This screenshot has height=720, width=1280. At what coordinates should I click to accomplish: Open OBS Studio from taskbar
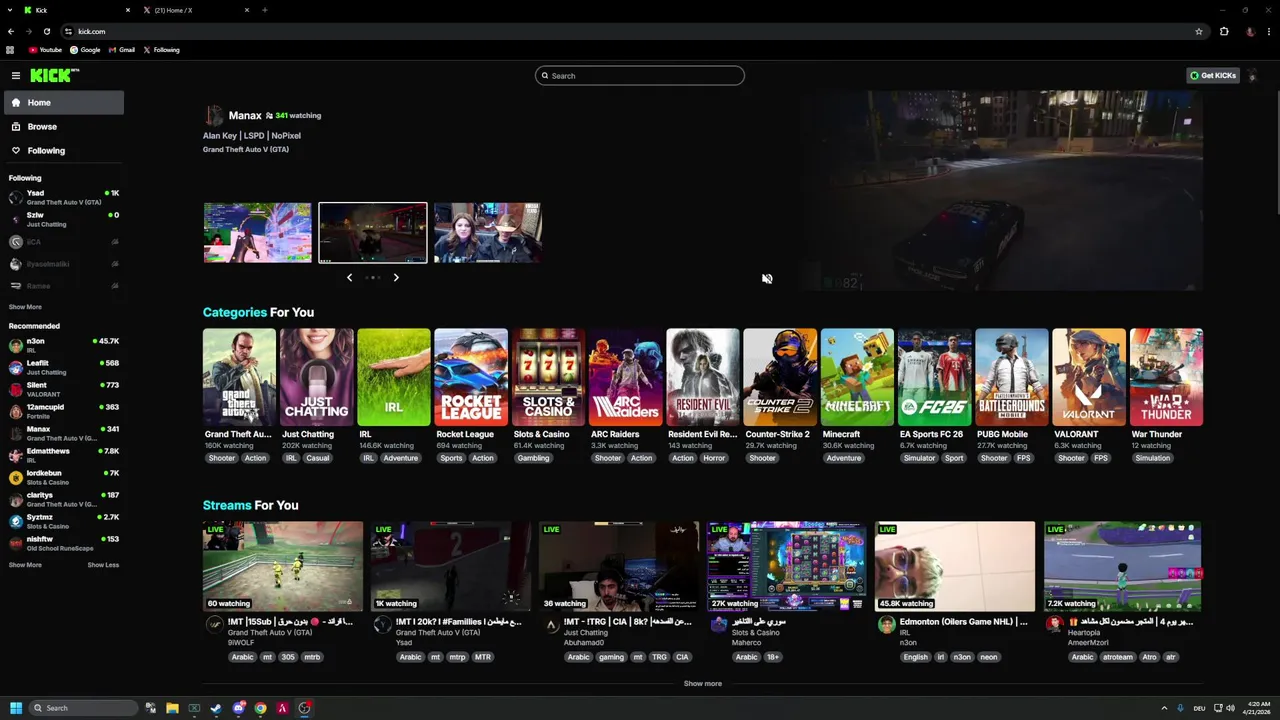pyautogui.click(x=304, y=708)
